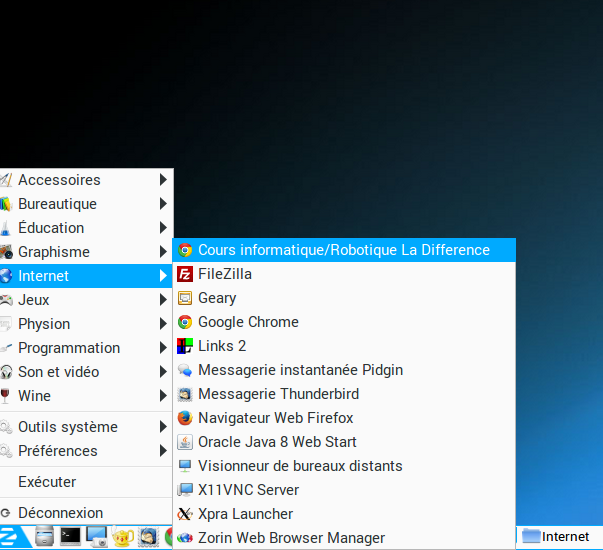Open Thunderbird from the taskbar

tap(148, 536)
